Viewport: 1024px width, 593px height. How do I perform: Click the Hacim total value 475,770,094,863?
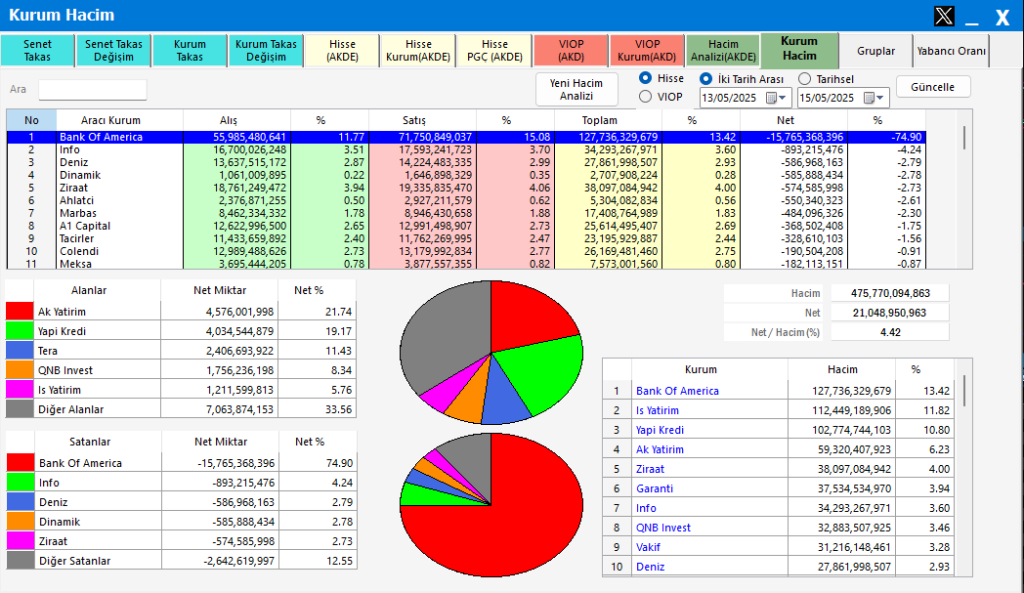(x=890, y=293)
